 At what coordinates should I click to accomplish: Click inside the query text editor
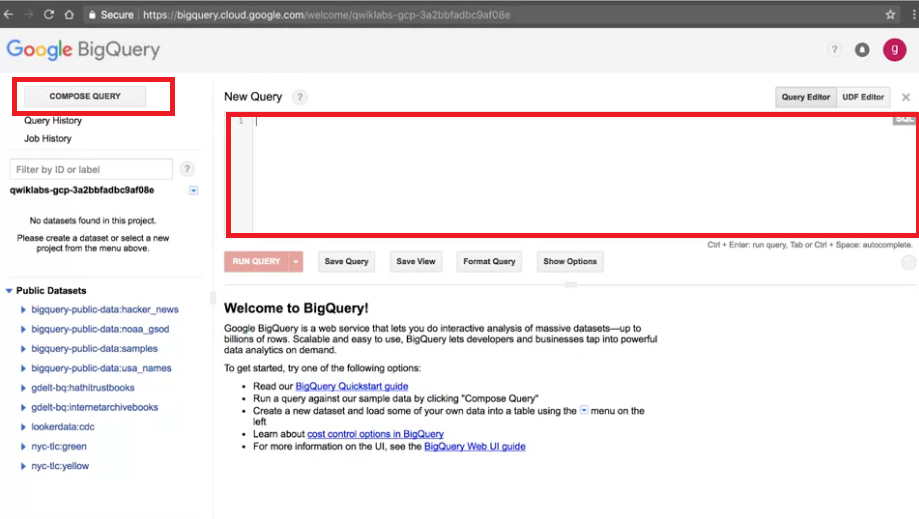pyautogui.click(x=572, y=175)
